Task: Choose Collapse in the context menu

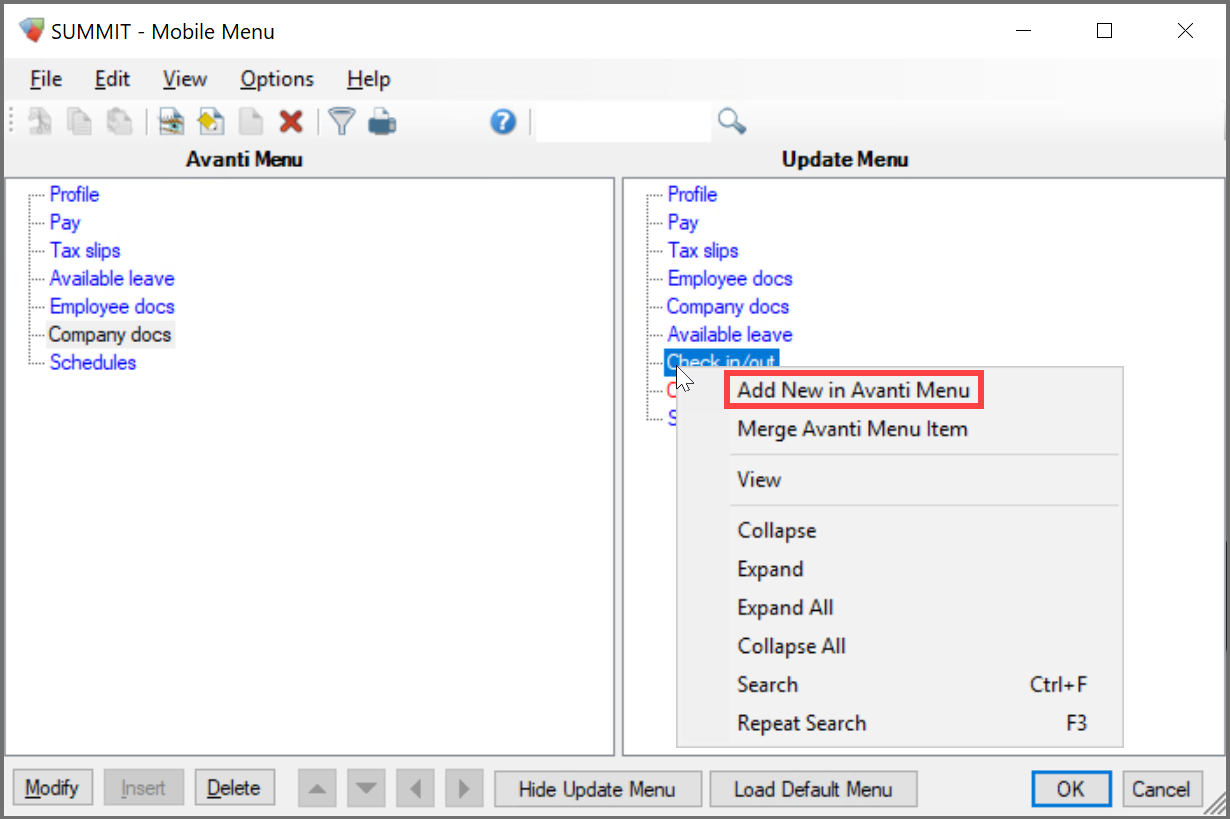Action: click(777, 531)
